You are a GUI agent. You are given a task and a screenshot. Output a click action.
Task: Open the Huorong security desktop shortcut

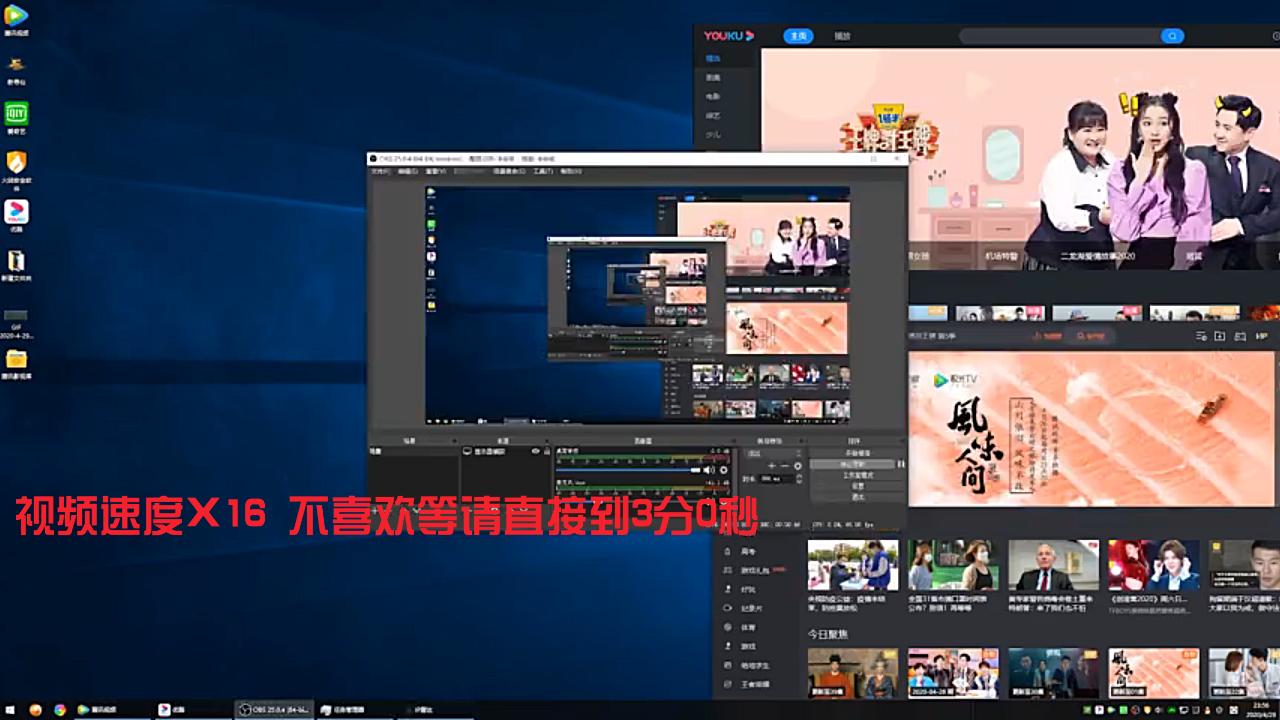click(16, 168)
